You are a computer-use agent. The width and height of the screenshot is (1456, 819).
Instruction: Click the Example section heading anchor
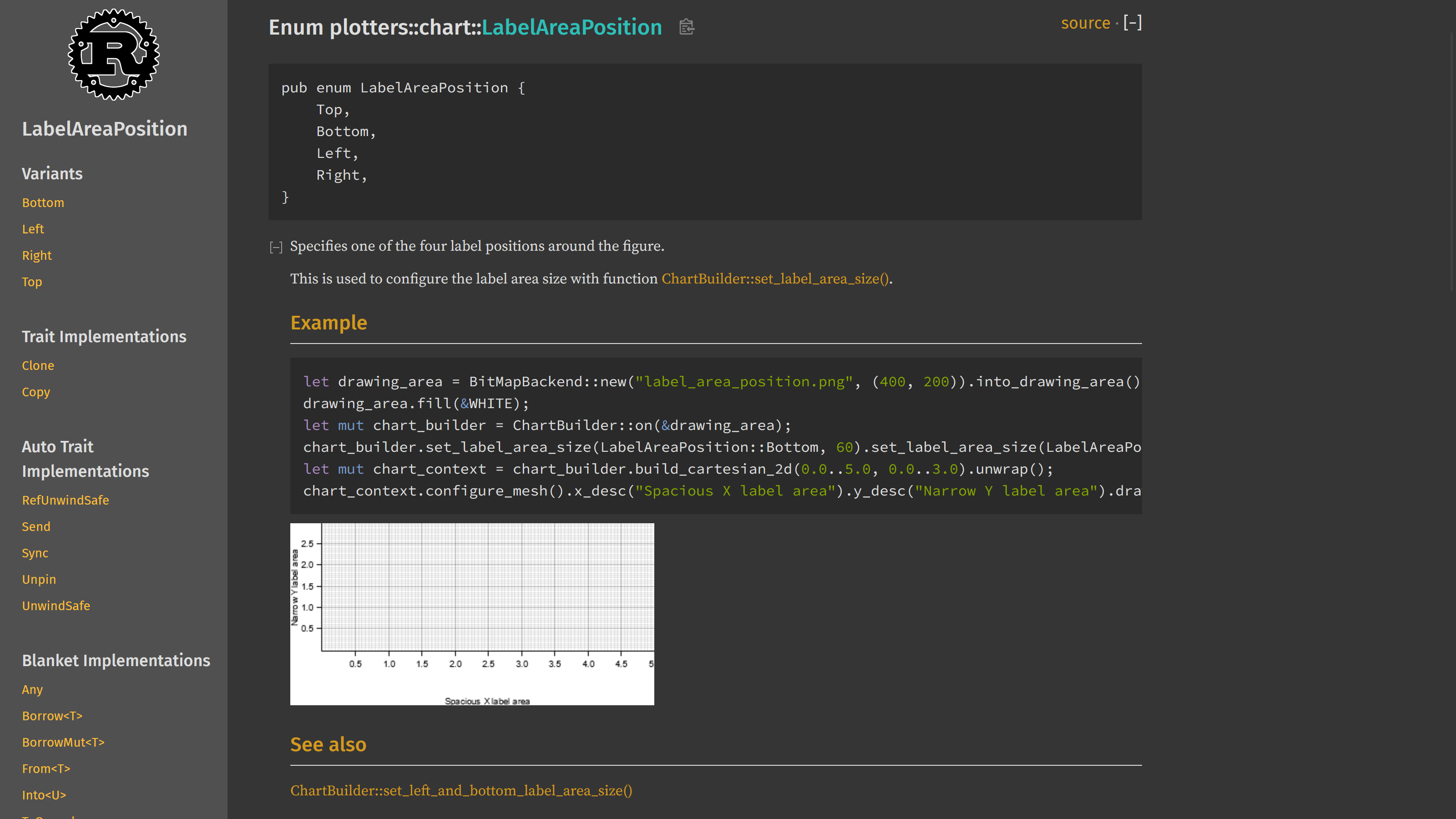(329, 322)
